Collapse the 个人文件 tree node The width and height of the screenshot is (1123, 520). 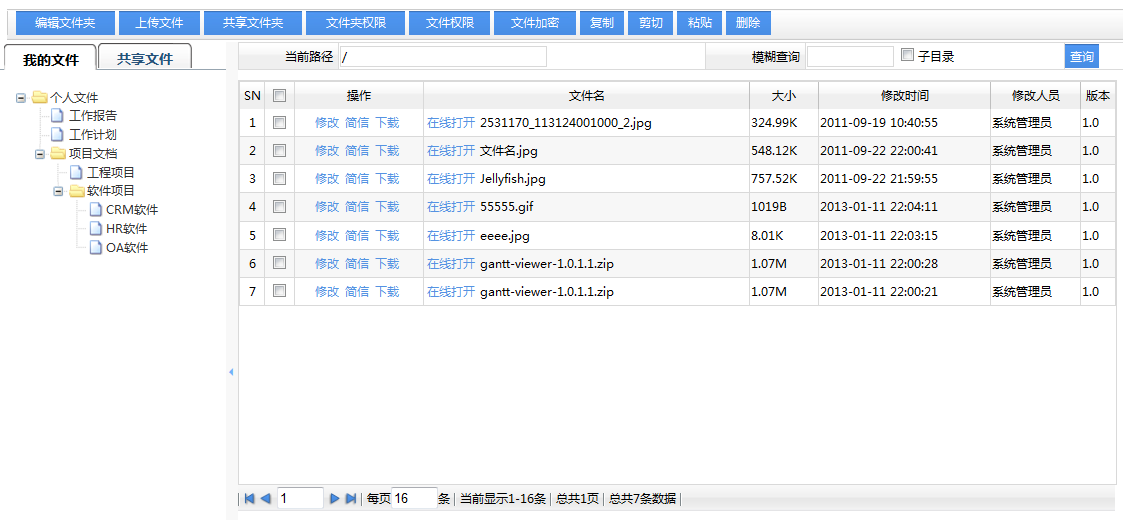pyautogui.click(x=21, y=98)
